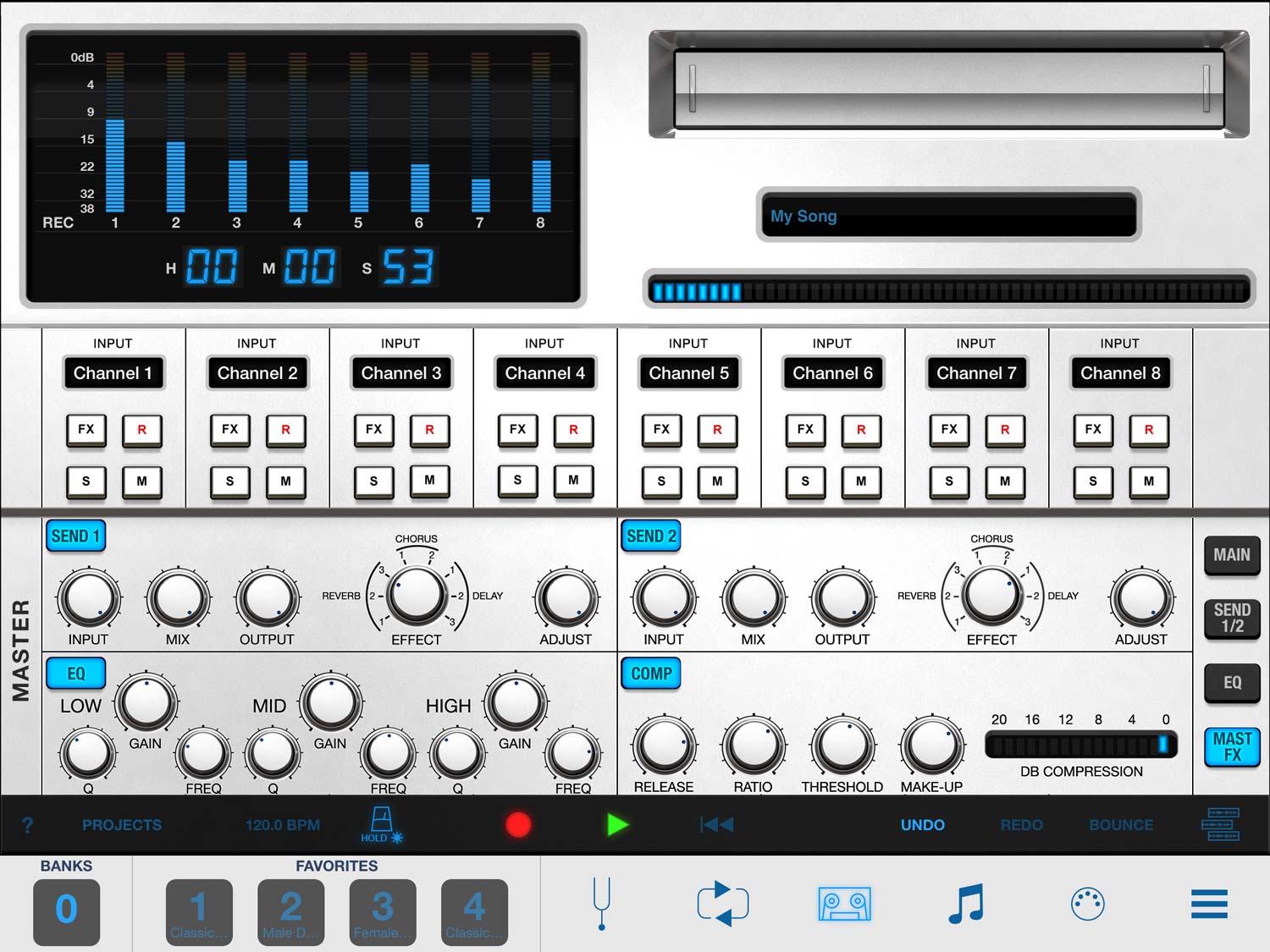Screen dimensions: 1270x952
Task: Tap the My Song title field
Action: click(948, 217)
